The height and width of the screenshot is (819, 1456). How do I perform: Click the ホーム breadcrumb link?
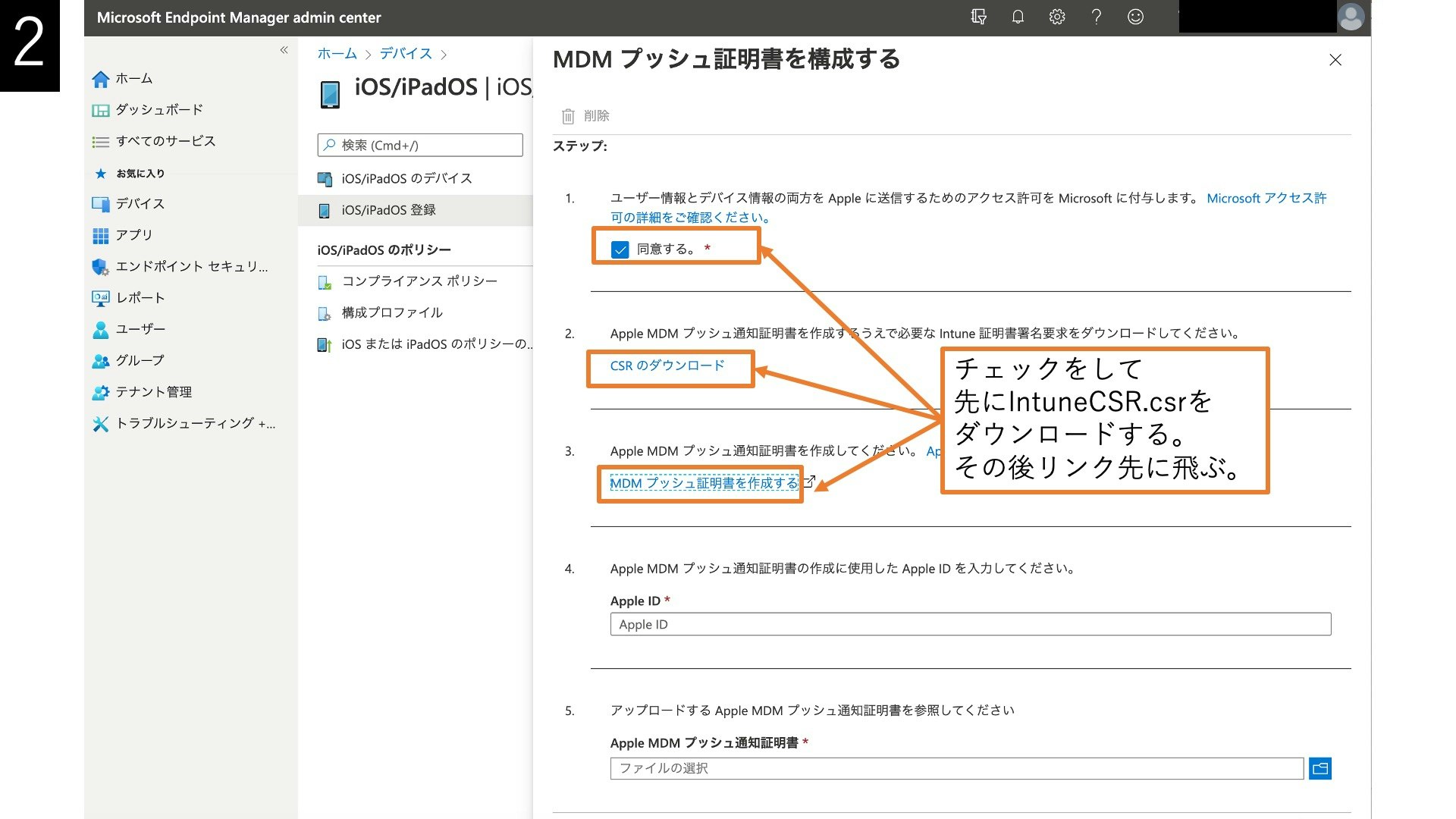337,54
